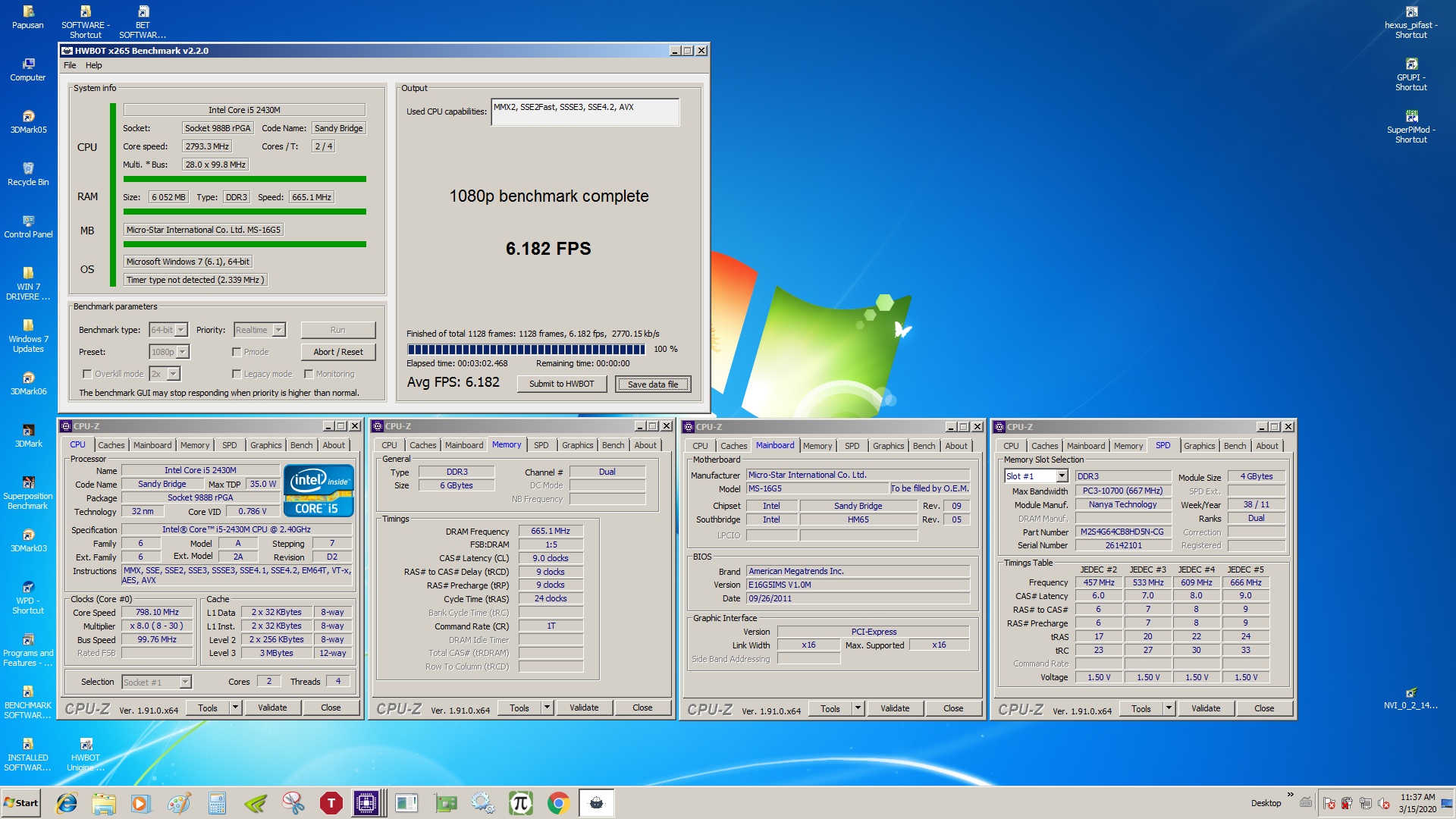The image size is (1456, 819).
Task: Click the green RAM rating bar
Action: (x=245, y=212)
